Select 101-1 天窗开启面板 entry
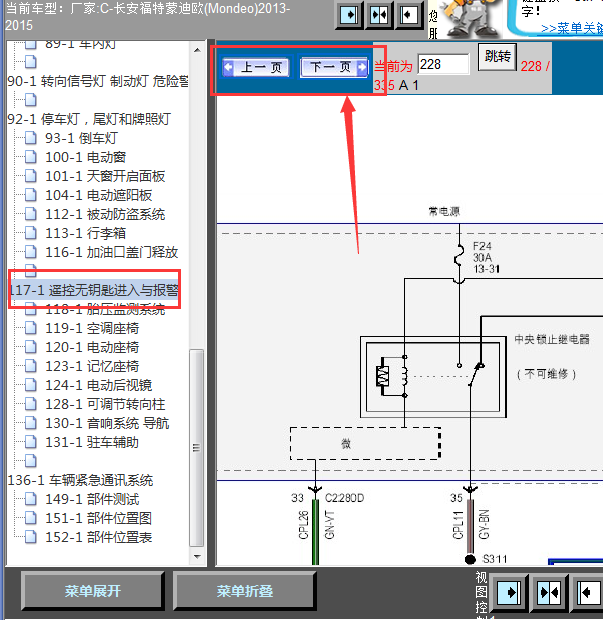 click(x=105, y=176)
